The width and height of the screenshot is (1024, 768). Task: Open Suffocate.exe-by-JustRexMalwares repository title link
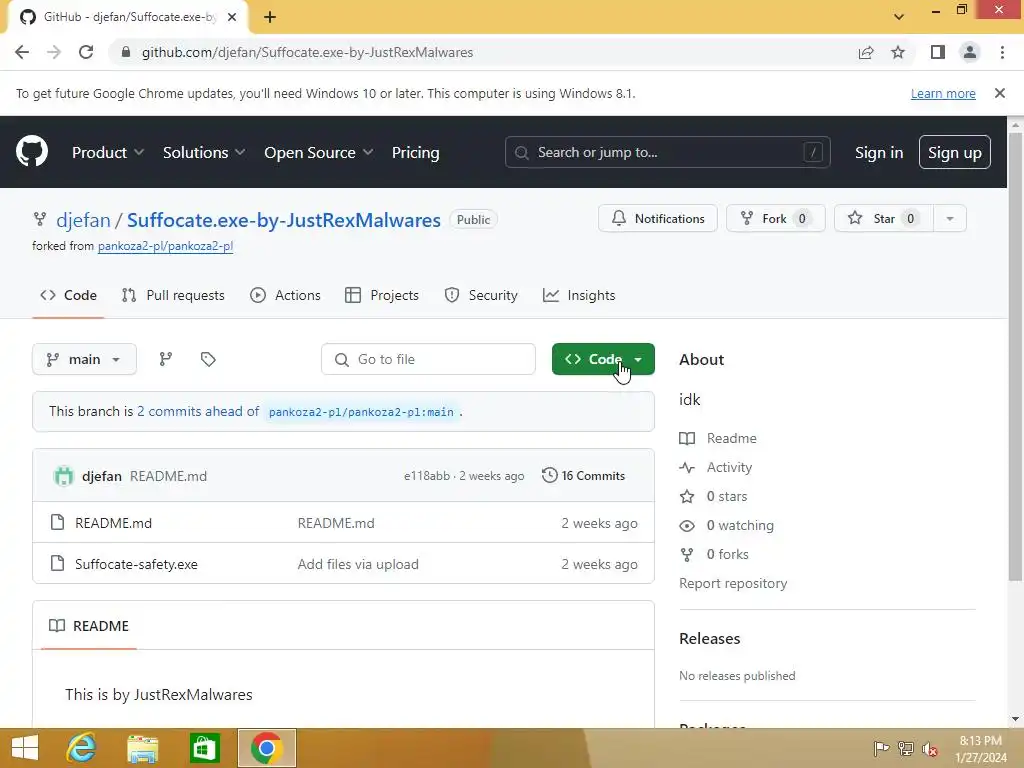(283, 220)
